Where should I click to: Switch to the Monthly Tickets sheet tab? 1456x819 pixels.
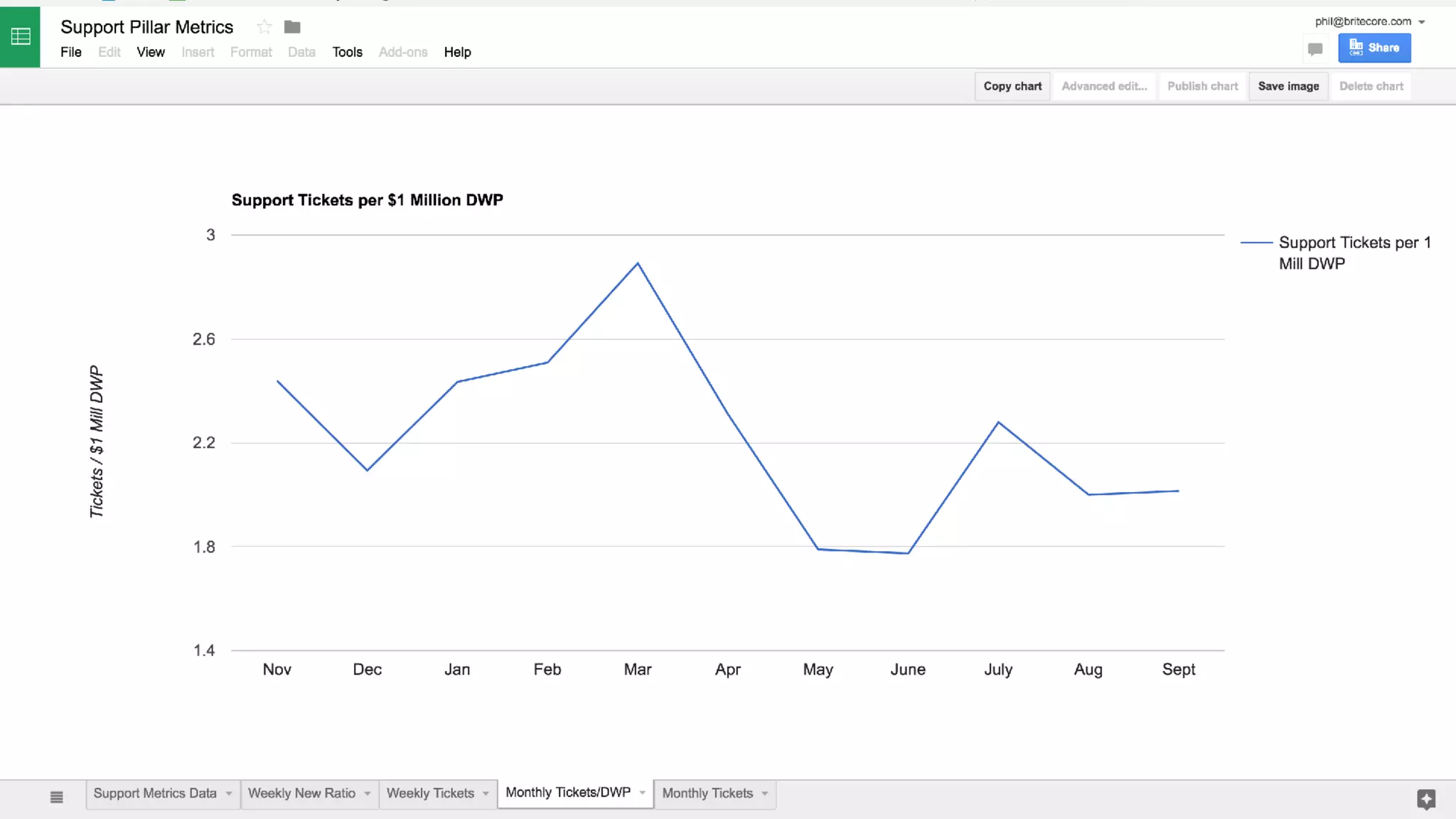tap(707, 793)
